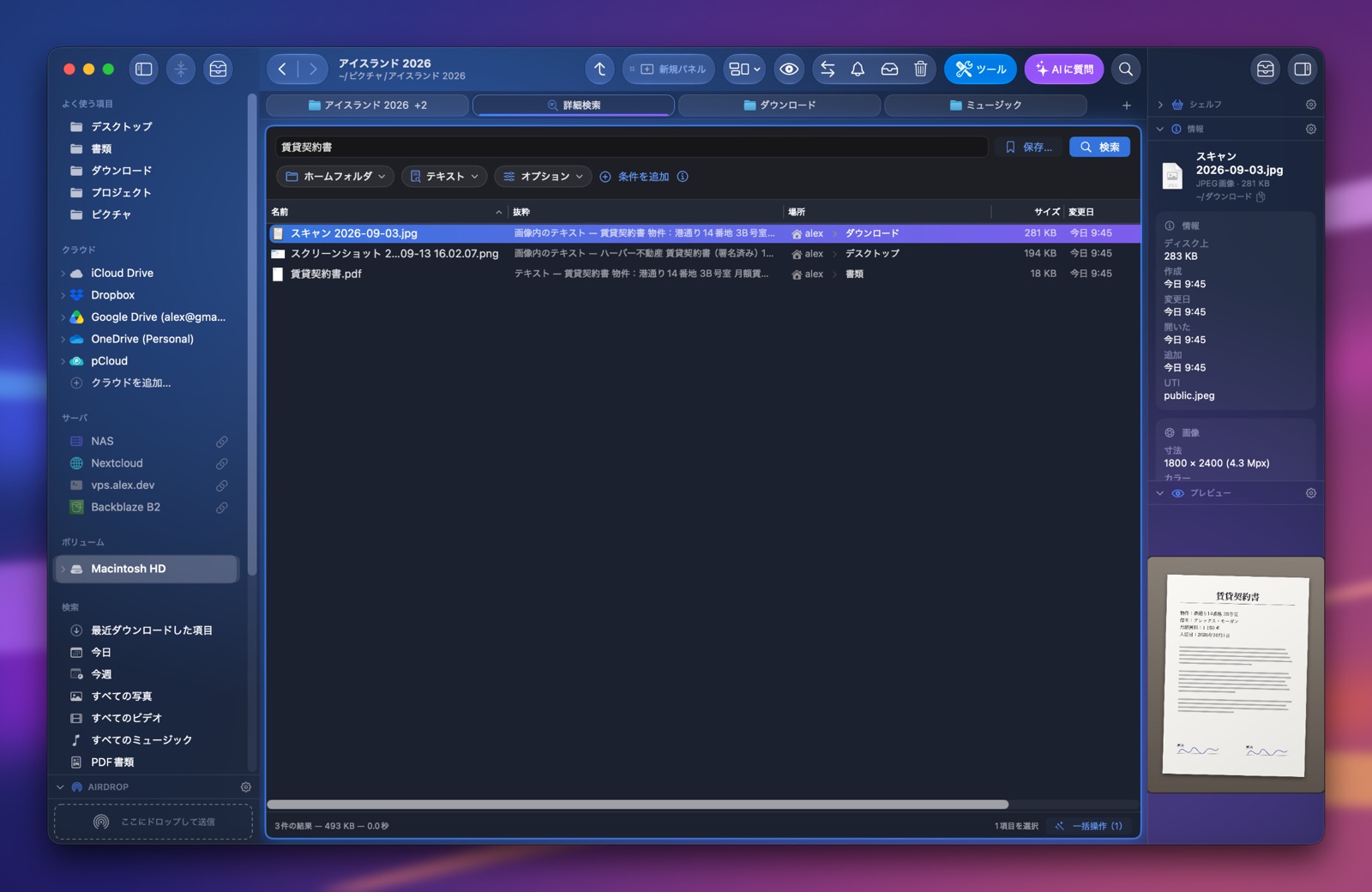Open settings gear for 情報 section
Image resolution: width=1372 pixels, height=892 pixels.
tap(1310, 130)
